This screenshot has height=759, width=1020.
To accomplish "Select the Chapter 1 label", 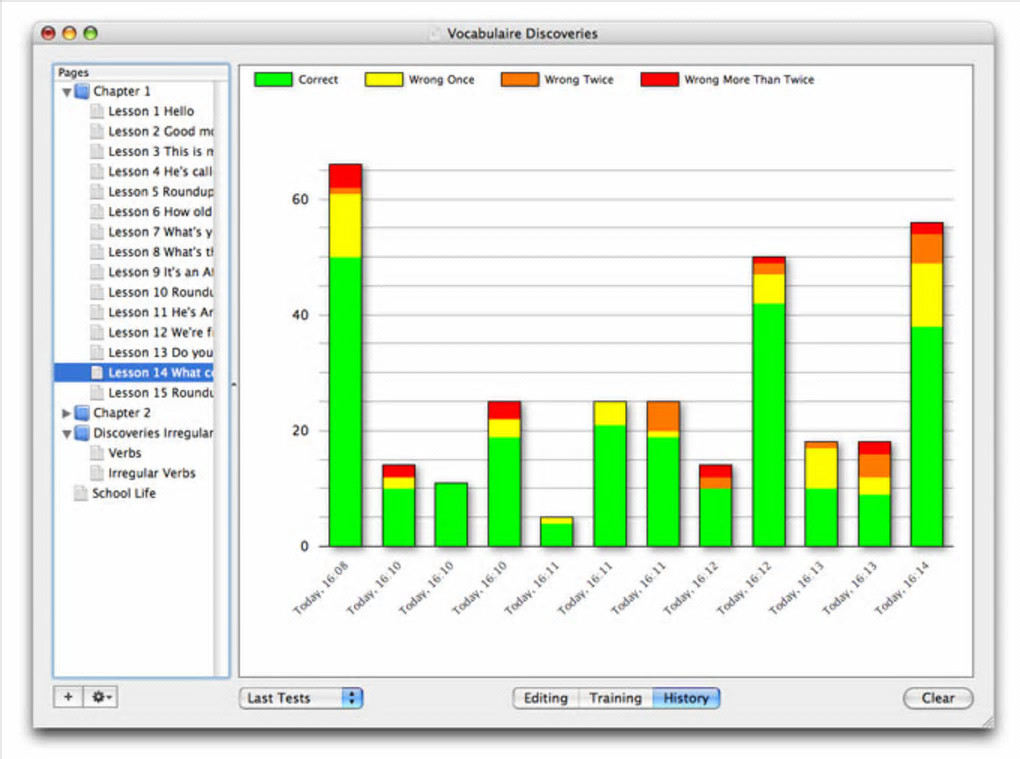I will [122, 91].
